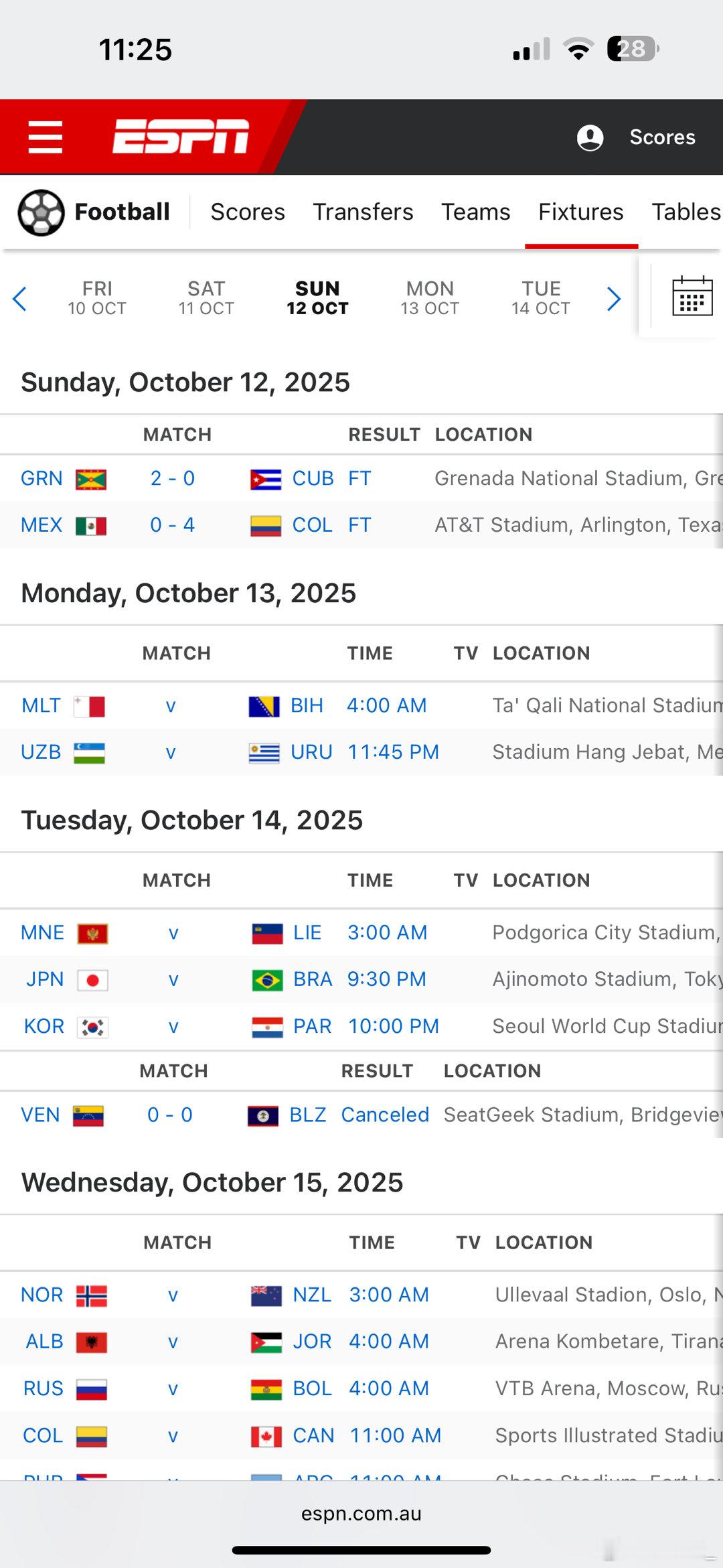Tap the ESPN logo
Image resolution: width=723 pixels, height=1568 pixels.
pyautogui.click(x=181, y=137)
